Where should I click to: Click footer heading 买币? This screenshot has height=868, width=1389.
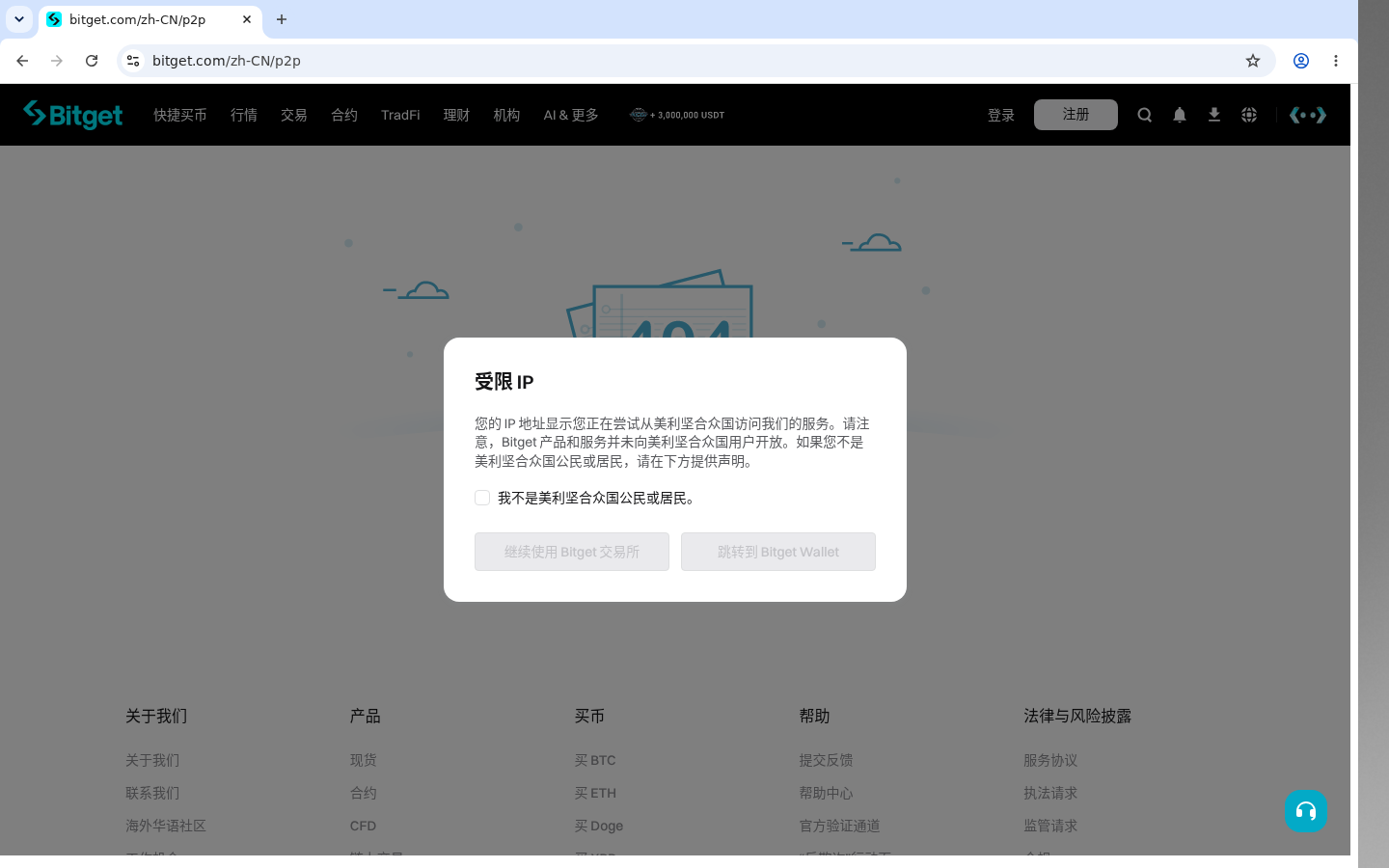tap(589, 716)
